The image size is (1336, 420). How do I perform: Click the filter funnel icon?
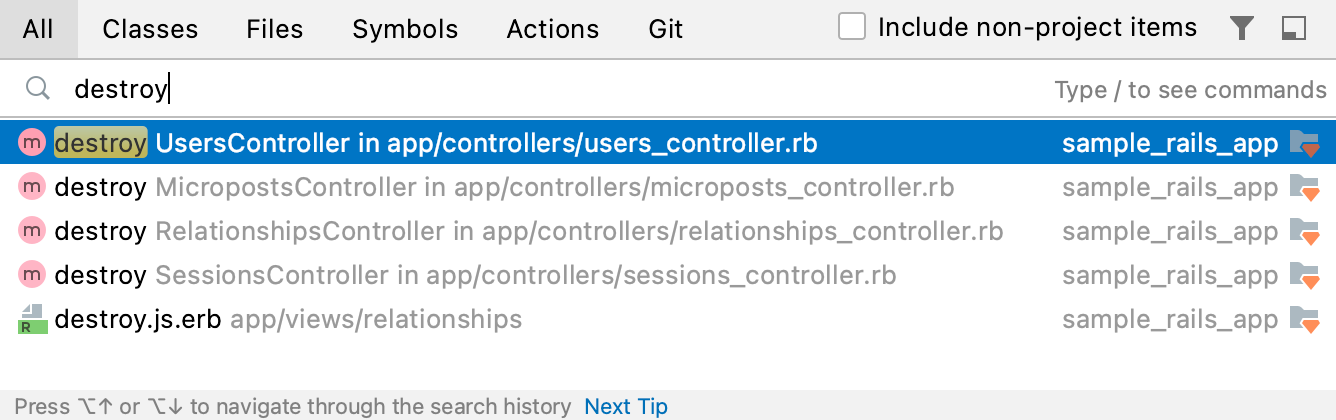(x=1241, y=29)
